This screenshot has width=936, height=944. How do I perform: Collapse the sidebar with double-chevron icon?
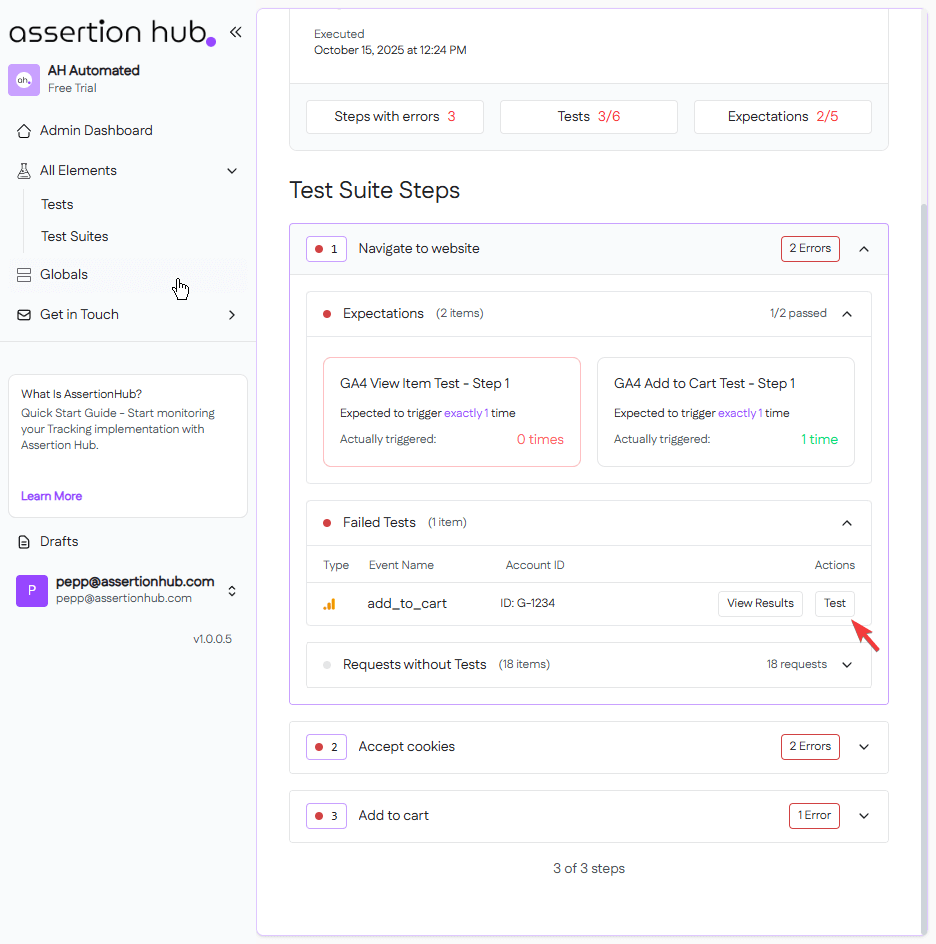(x=236, y=32)
